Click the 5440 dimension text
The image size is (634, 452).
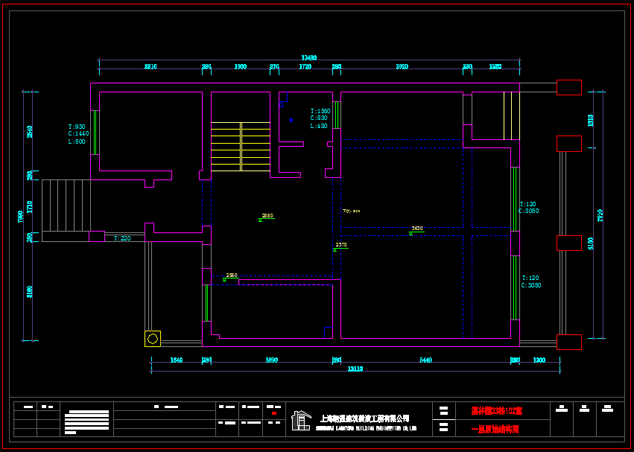point(426,360)
